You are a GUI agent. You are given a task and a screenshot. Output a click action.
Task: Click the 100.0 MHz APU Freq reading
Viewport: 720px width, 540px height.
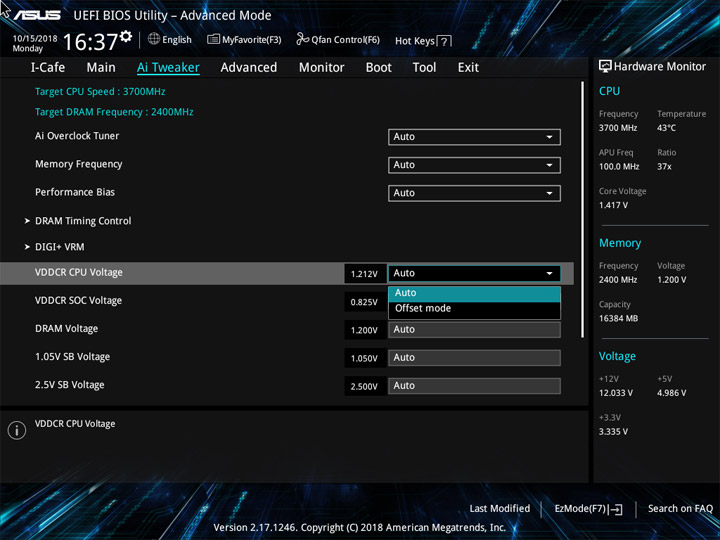click(x=619, y=167)
